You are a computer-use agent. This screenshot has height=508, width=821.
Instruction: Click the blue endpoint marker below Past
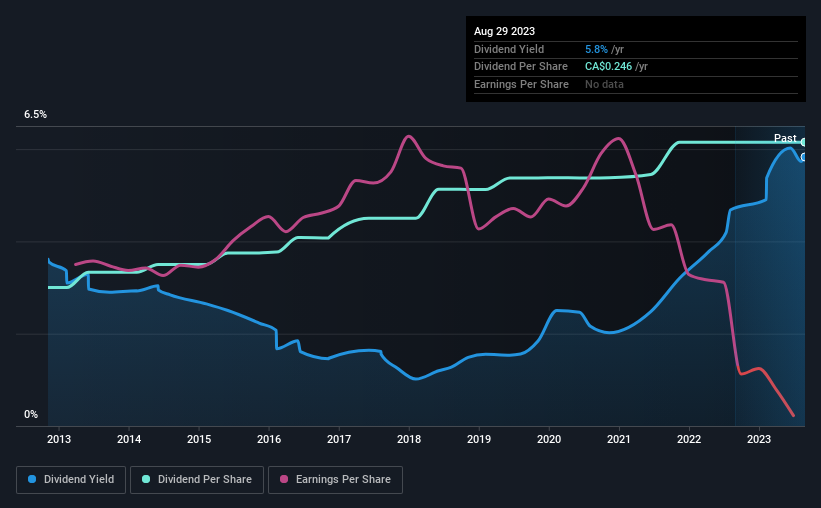point(803,157)
